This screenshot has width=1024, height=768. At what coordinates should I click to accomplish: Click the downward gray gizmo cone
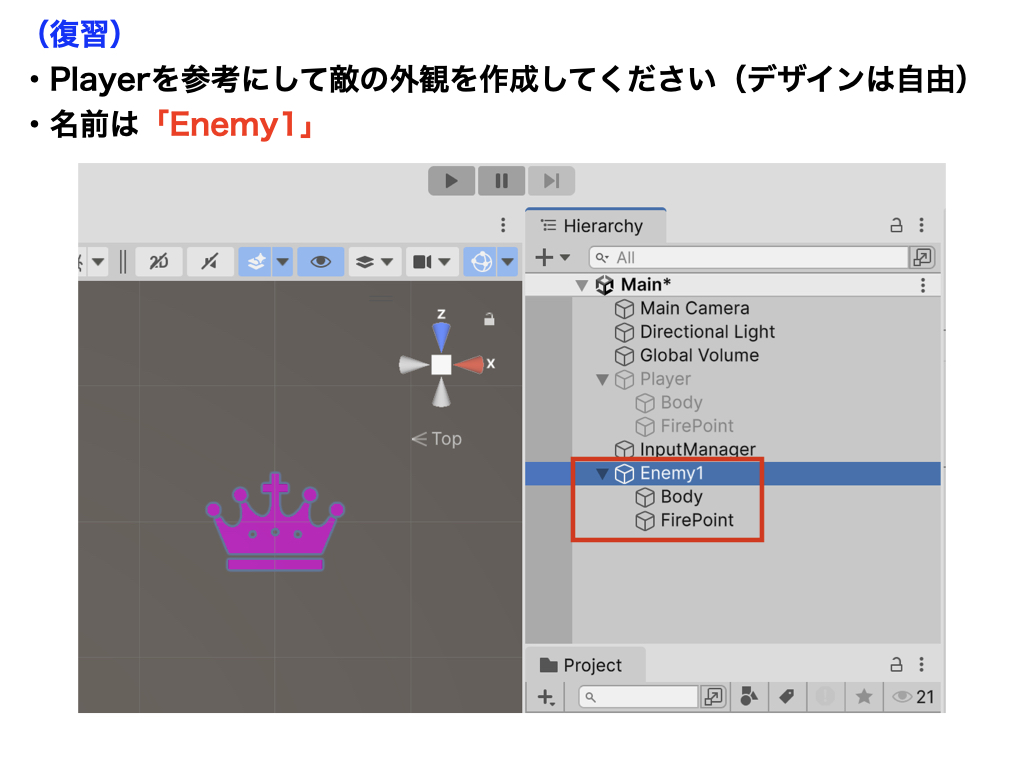441,392
